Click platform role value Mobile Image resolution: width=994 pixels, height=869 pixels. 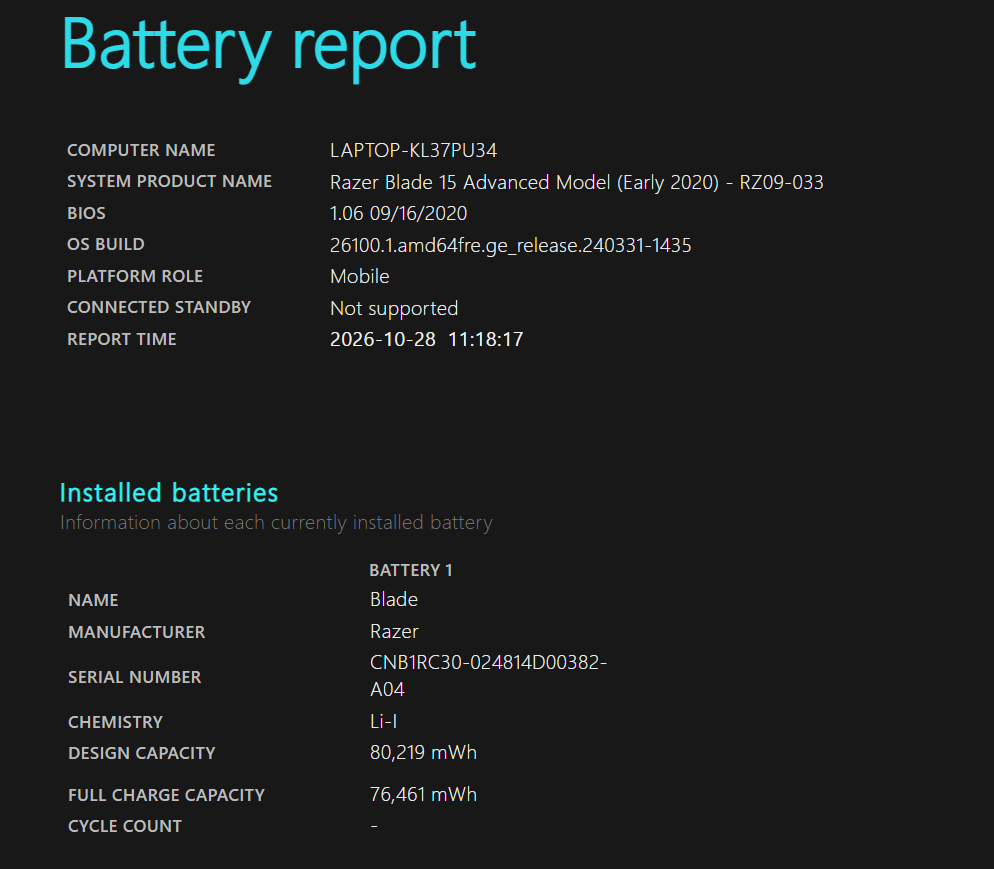pyautogui.click(x=359, y=276)
